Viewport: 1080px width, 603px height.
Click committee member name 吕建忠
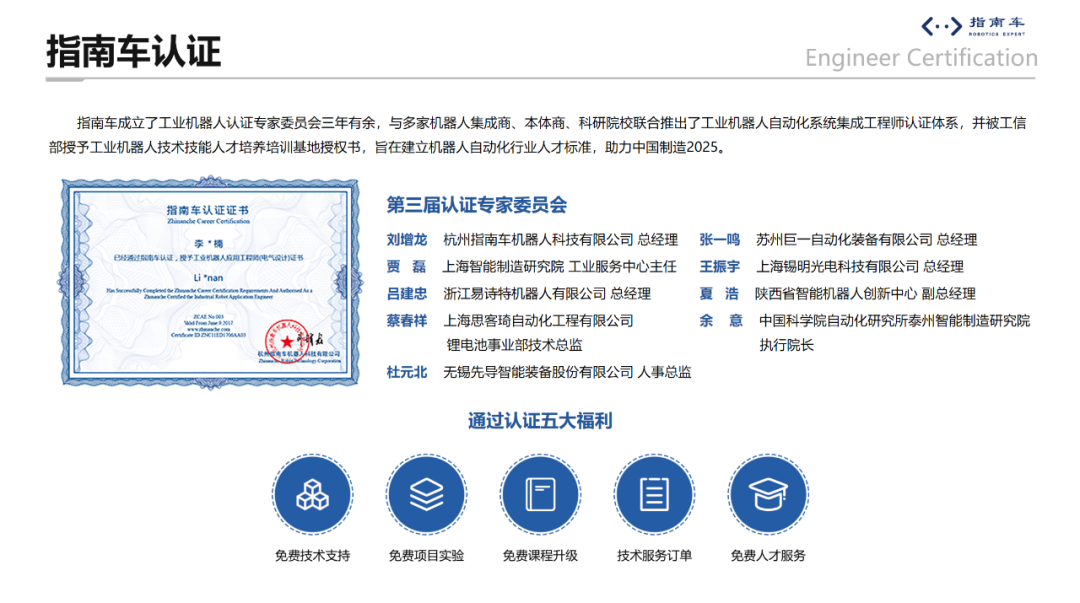[406, 294]
